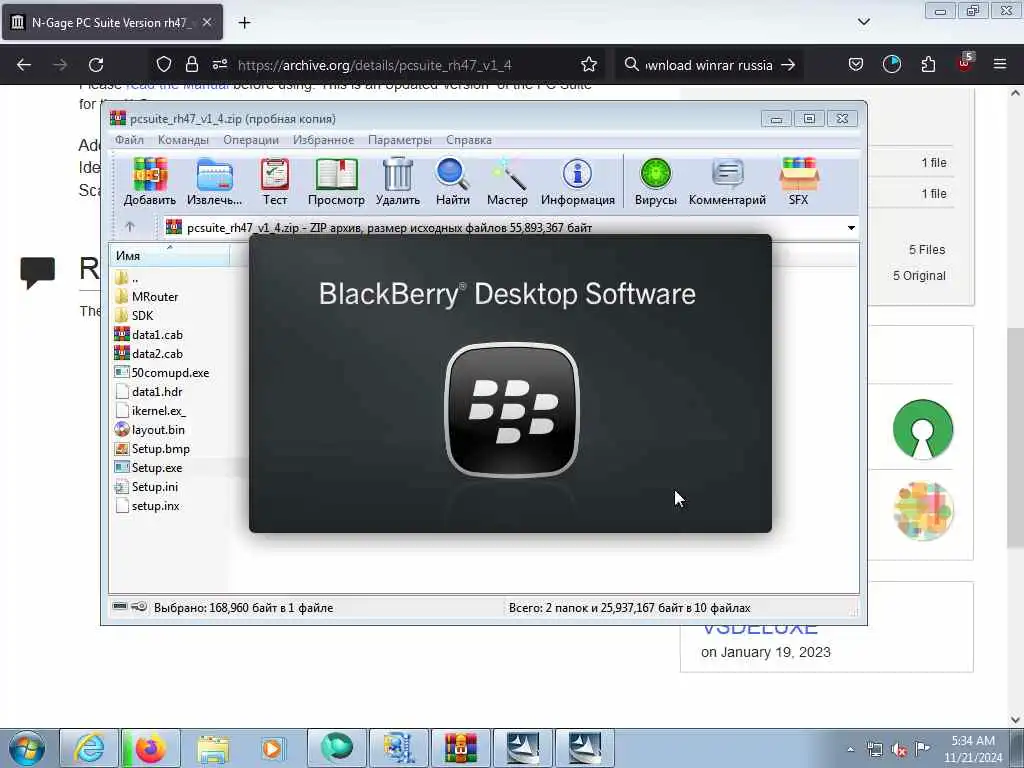Bookmark this page with the star icon
Screen dimensions: 1024x768
pyautogui.click(x=588, y=64)
